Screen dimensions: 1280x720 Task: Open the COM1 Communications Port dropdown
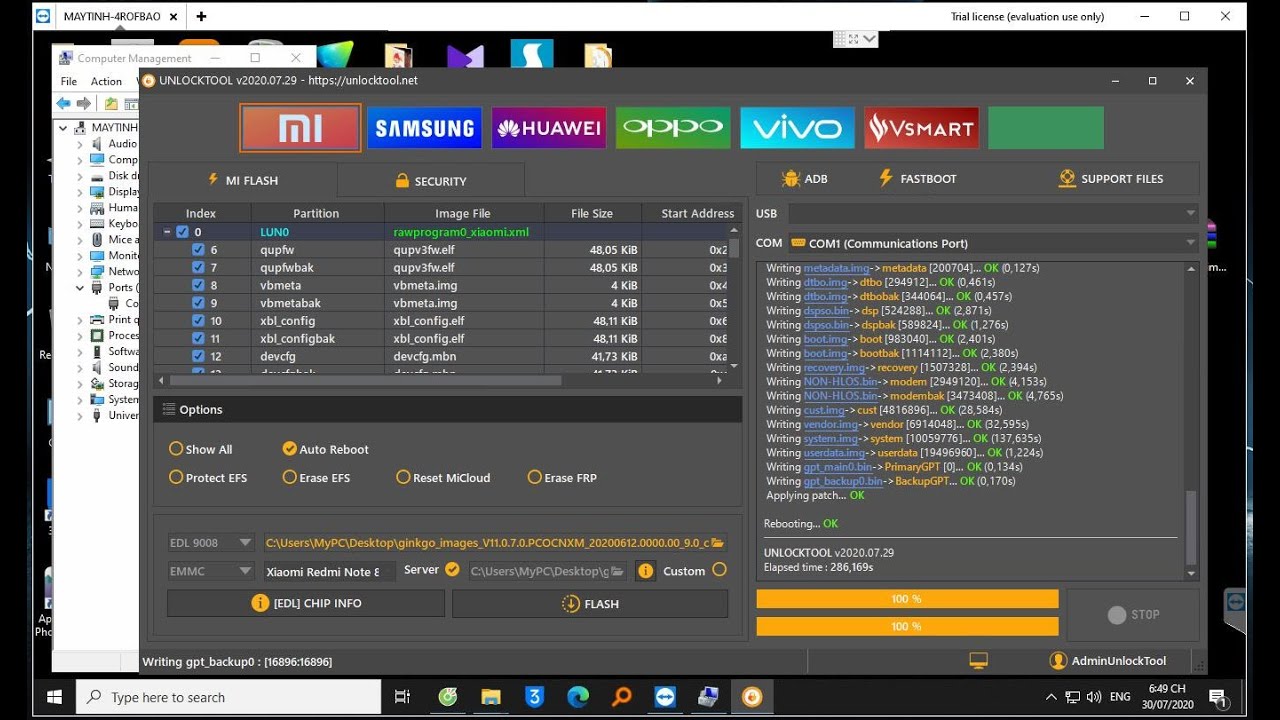(x=993, y=243)
